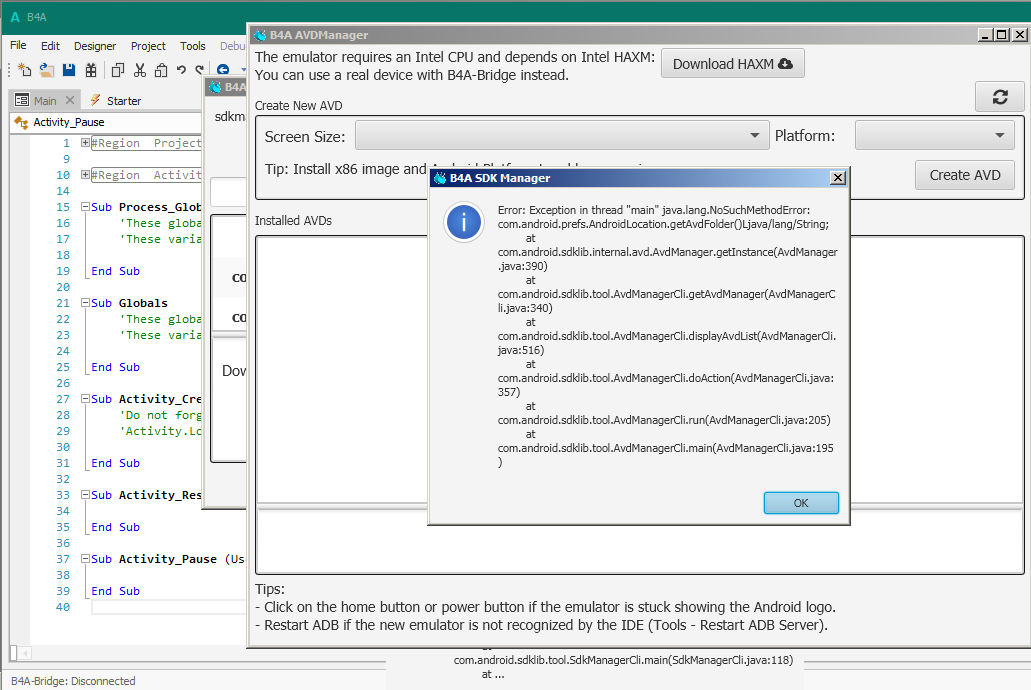
Task: Click the 'End Sub' text on line 39
Action: coord(116,591)
